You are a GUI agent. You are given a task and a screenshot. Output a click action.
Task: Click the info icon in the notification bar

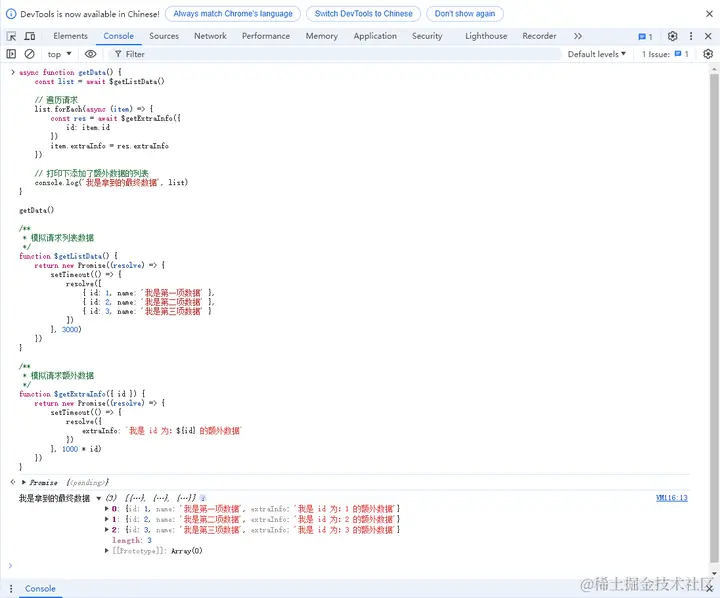tap(11, 14)
